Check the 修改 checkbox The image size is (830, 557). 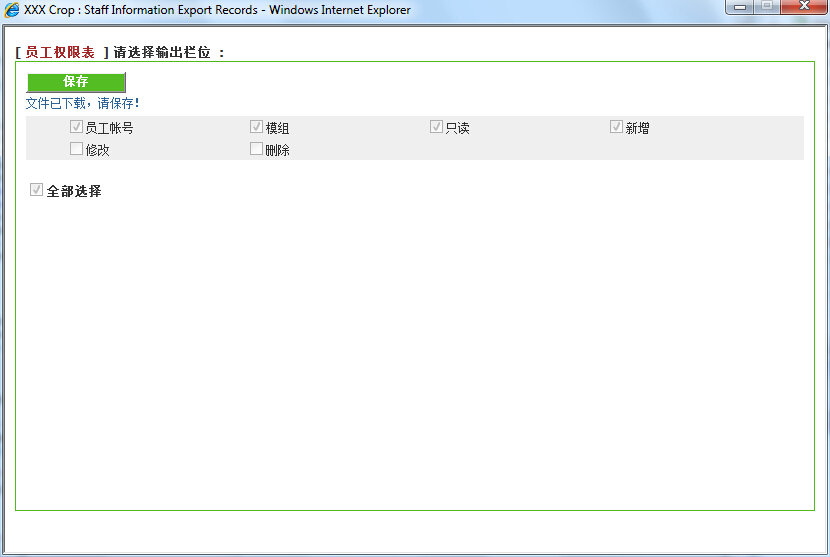coord(76,149)
